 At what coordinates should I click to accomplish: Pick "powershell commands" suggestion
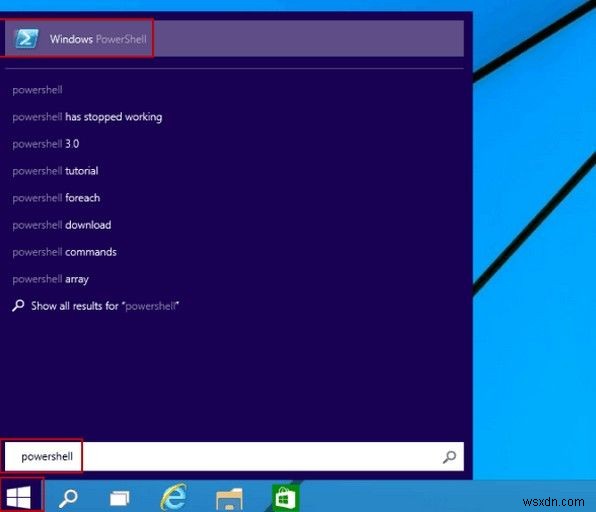64,252
